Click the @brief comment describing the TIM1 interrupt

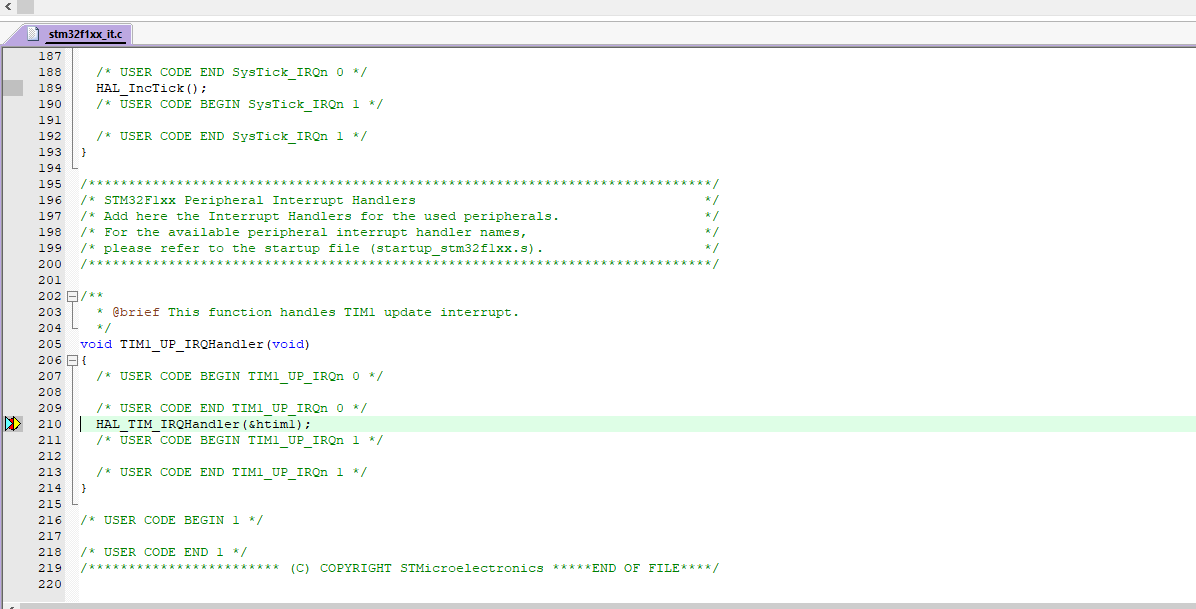pos(300,311)
